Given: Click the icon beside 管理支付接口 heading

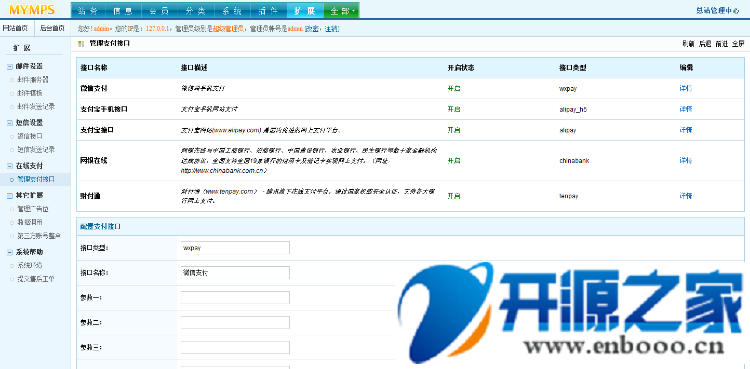Looking at the screenshot, I should [81, 44].
